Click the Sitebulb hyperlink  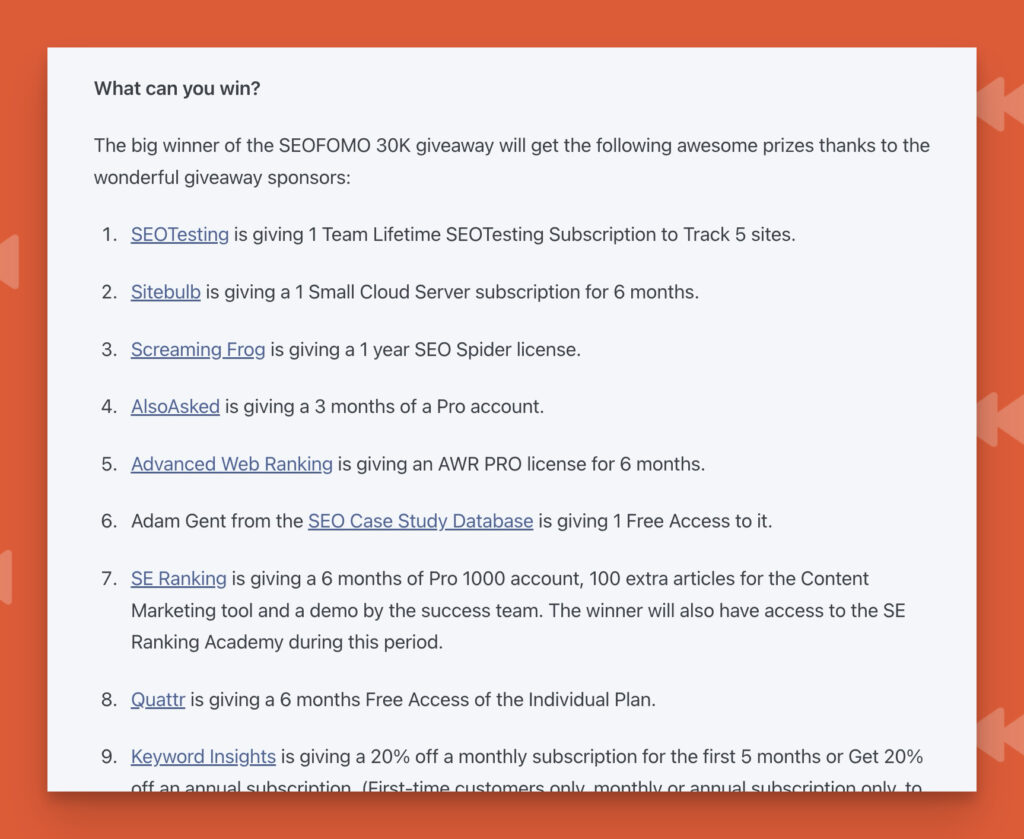(x=166, y=292)
